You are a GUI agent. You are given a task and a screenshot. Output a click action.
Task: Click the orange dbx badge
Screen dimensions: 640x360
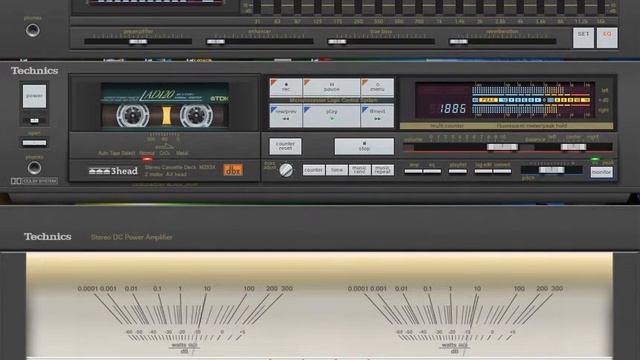[x=233, y=170]
